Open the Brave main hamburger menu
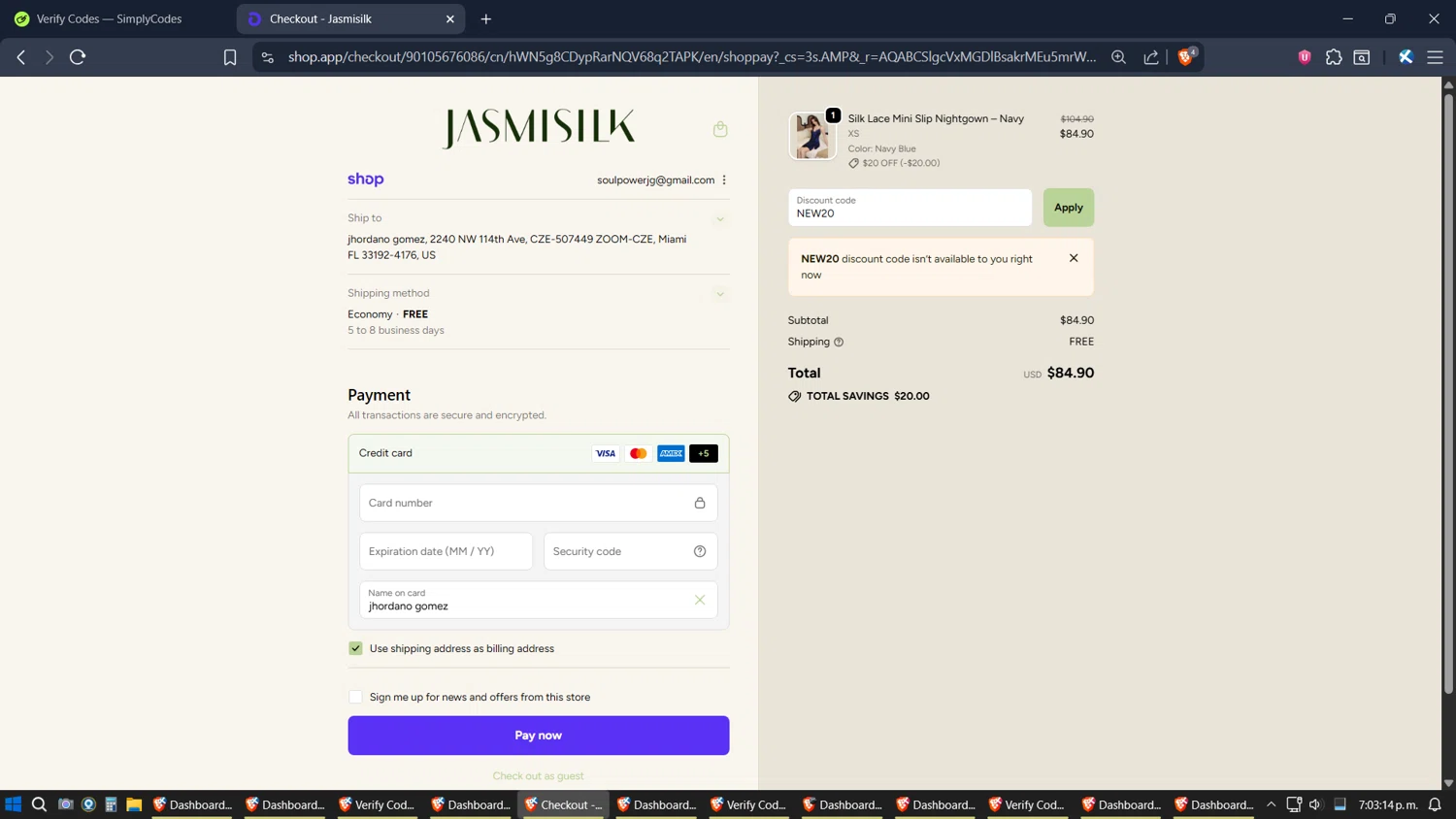 (1436, 57)
